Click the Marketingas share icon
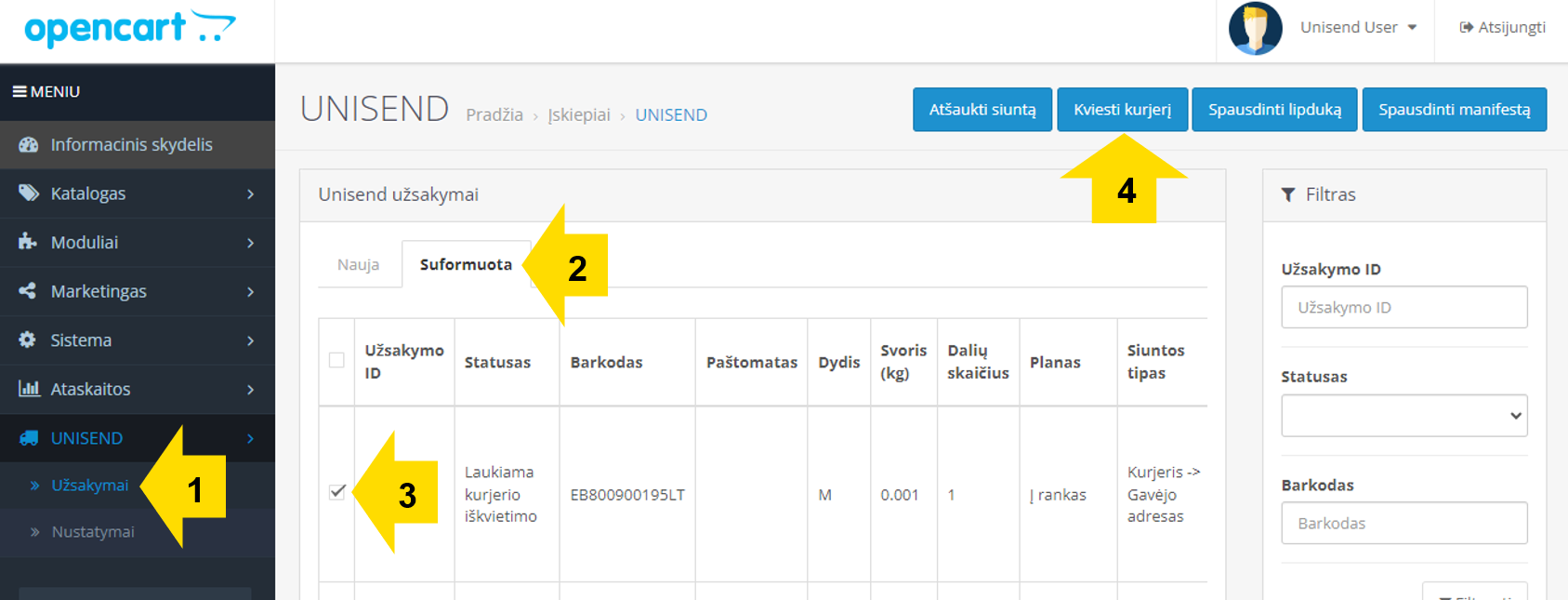1568x600 pixels. click(x=28, y=291)
